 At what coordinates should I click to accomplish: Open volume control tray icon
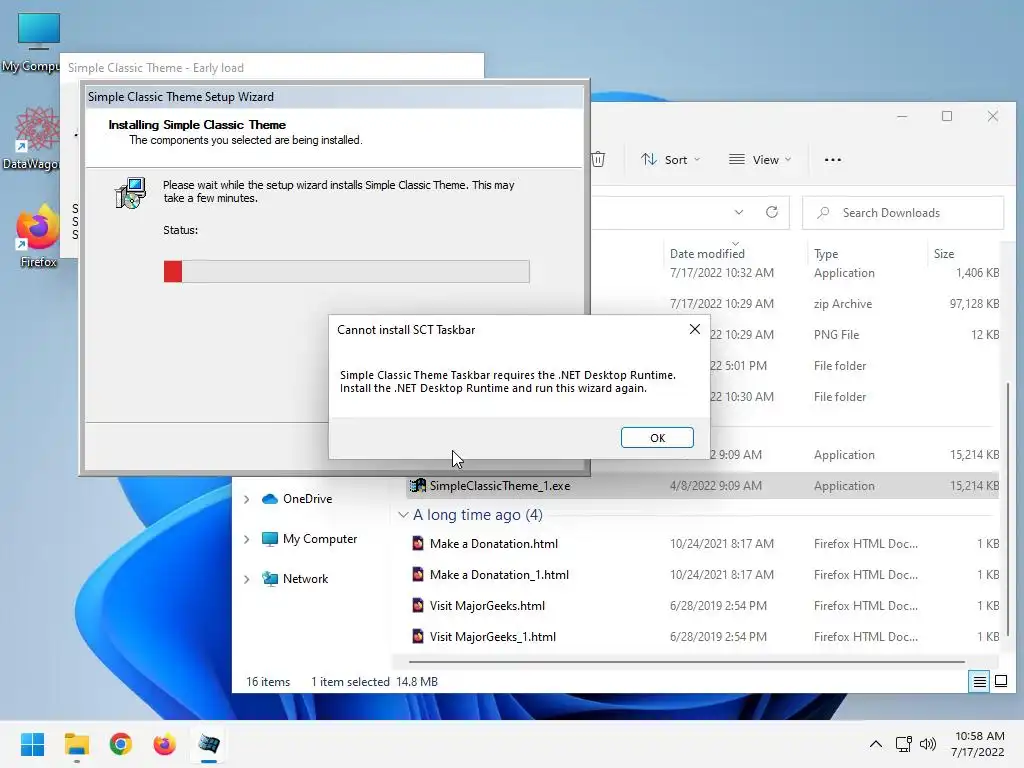coord(927,744)
